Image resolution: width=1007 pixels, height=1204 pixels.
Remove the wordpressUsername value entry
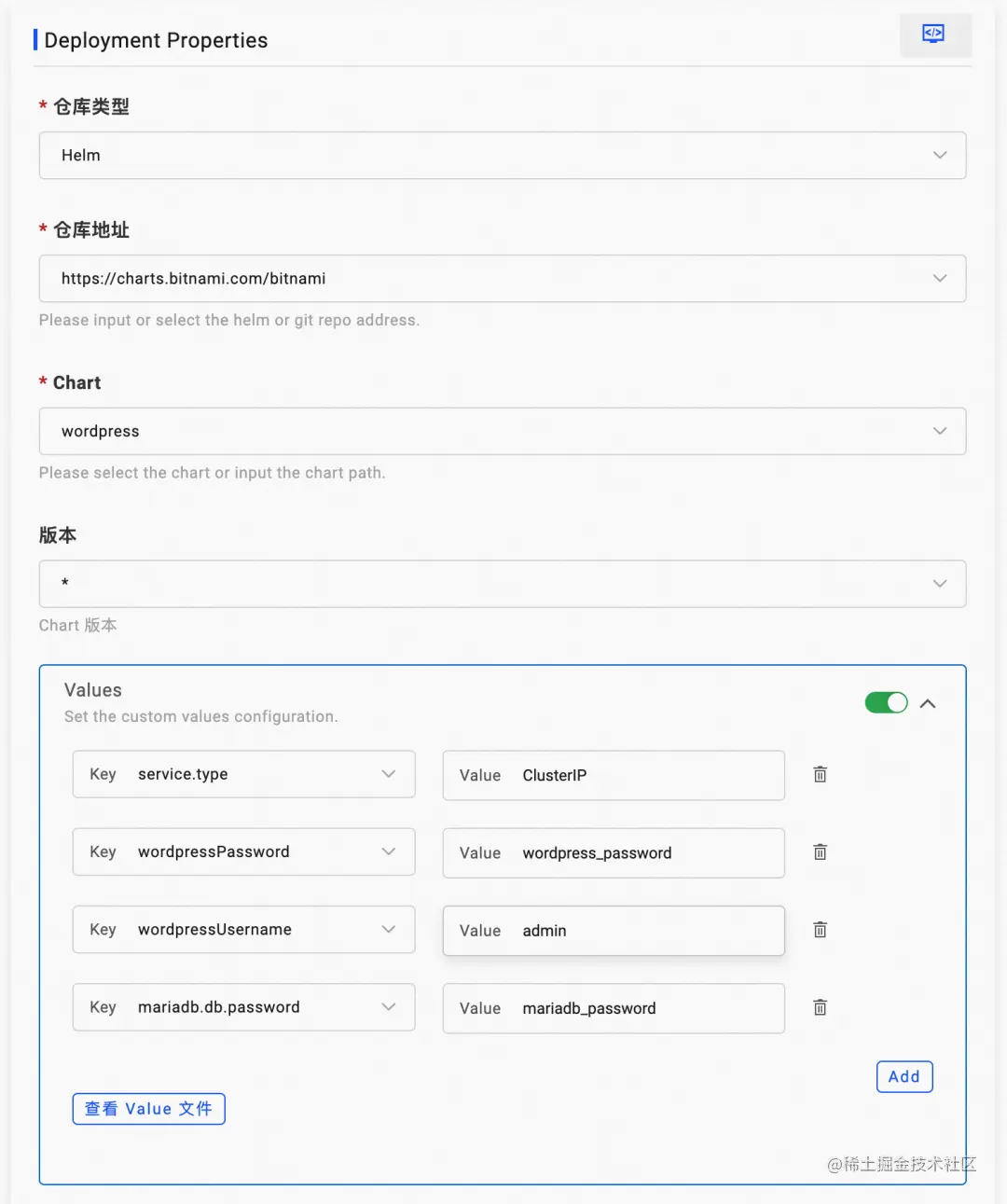[820, 929]
